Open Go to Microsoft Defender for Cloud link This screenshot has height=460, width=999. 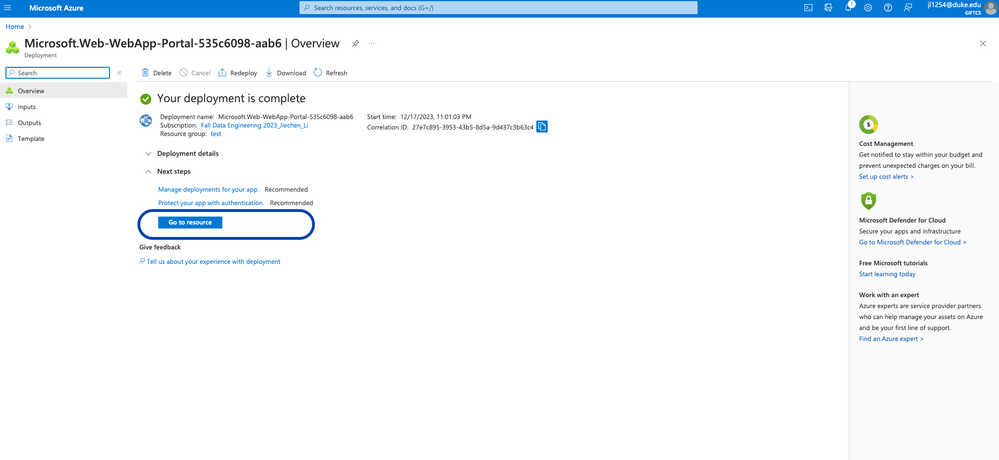(x=912, y=242)
